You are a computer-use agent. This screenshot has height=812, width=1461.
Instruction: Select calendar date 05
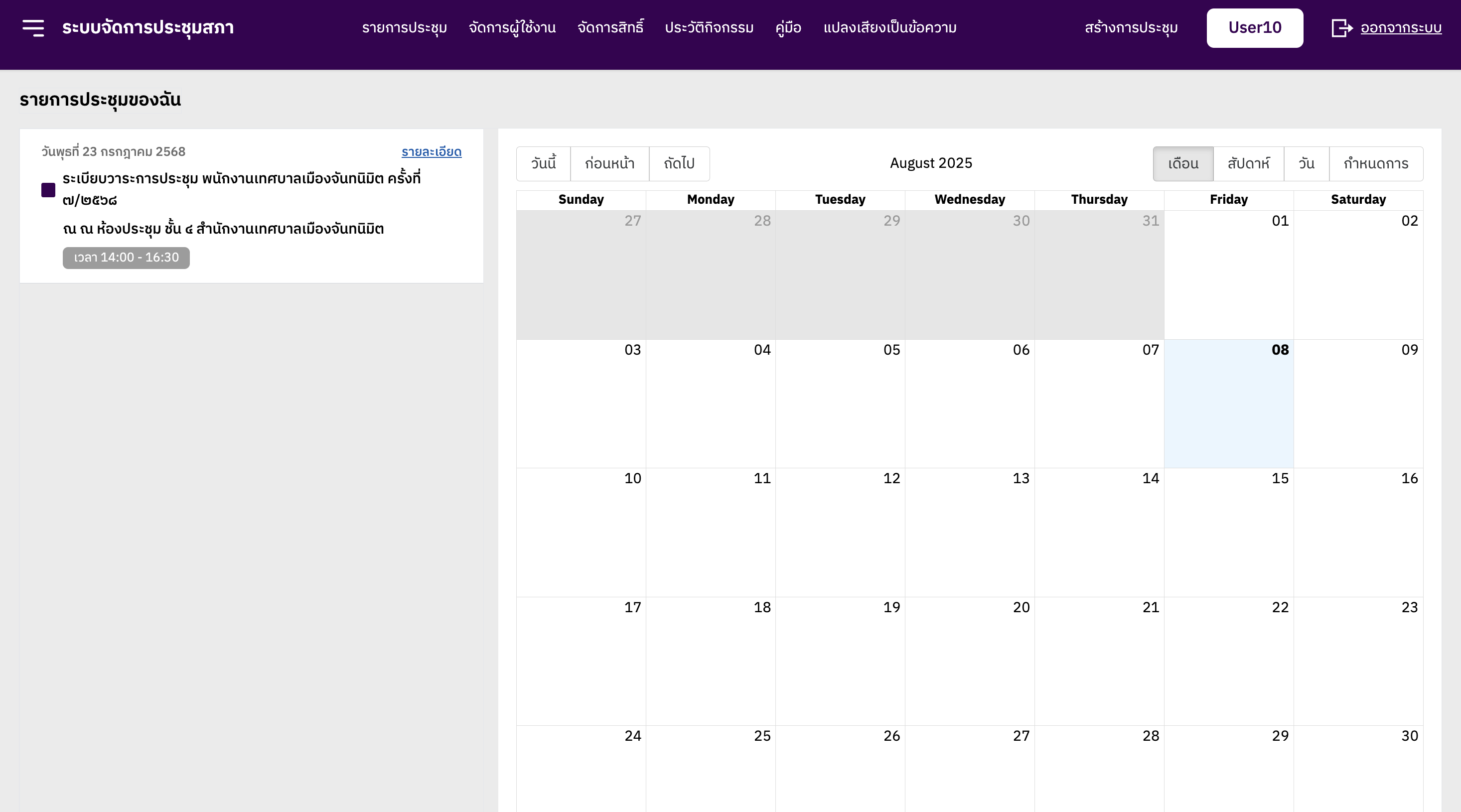coord(891,349)
